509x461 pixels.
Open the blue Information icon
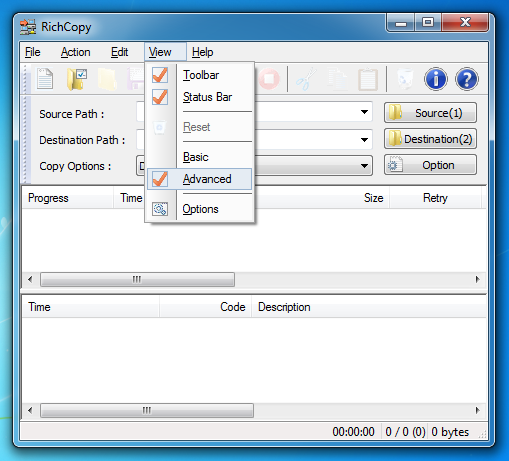coord(436,79)
